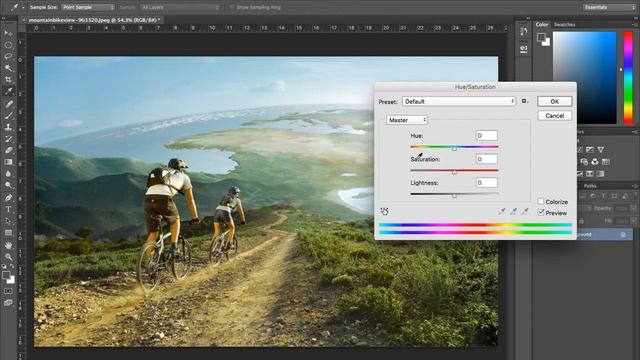Open the Color panel flyout menu
This screenshot has height=360, width=640.
click(635, 25)
